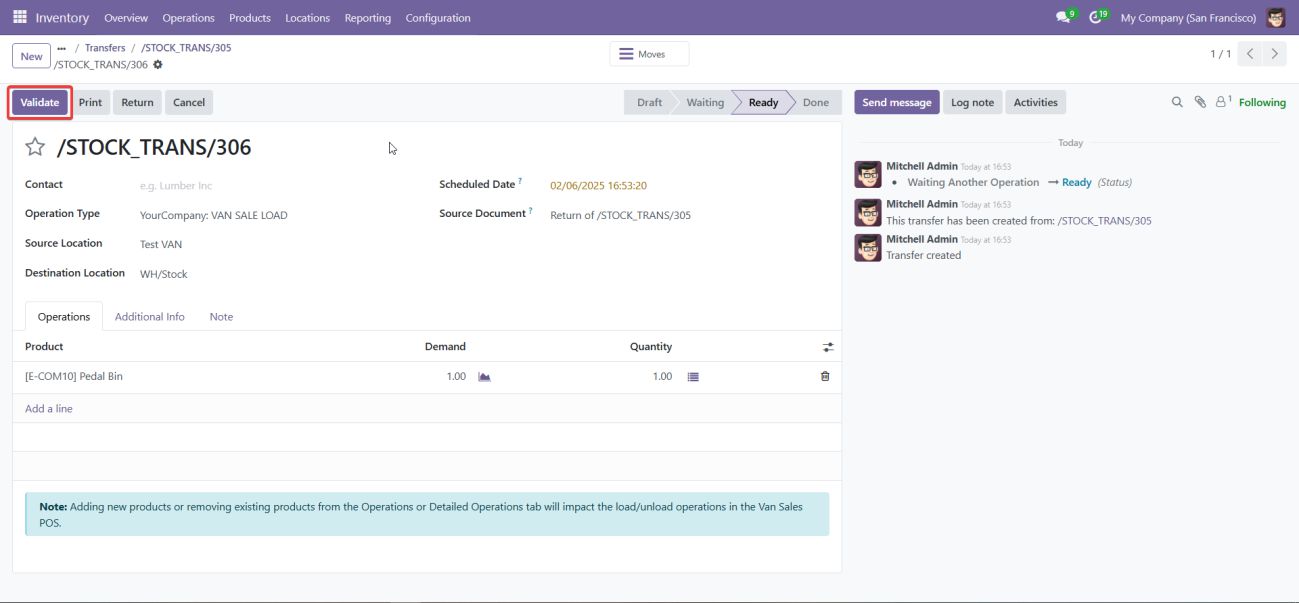Expand the breadcrumb ellipsis menu

point(62,48)
